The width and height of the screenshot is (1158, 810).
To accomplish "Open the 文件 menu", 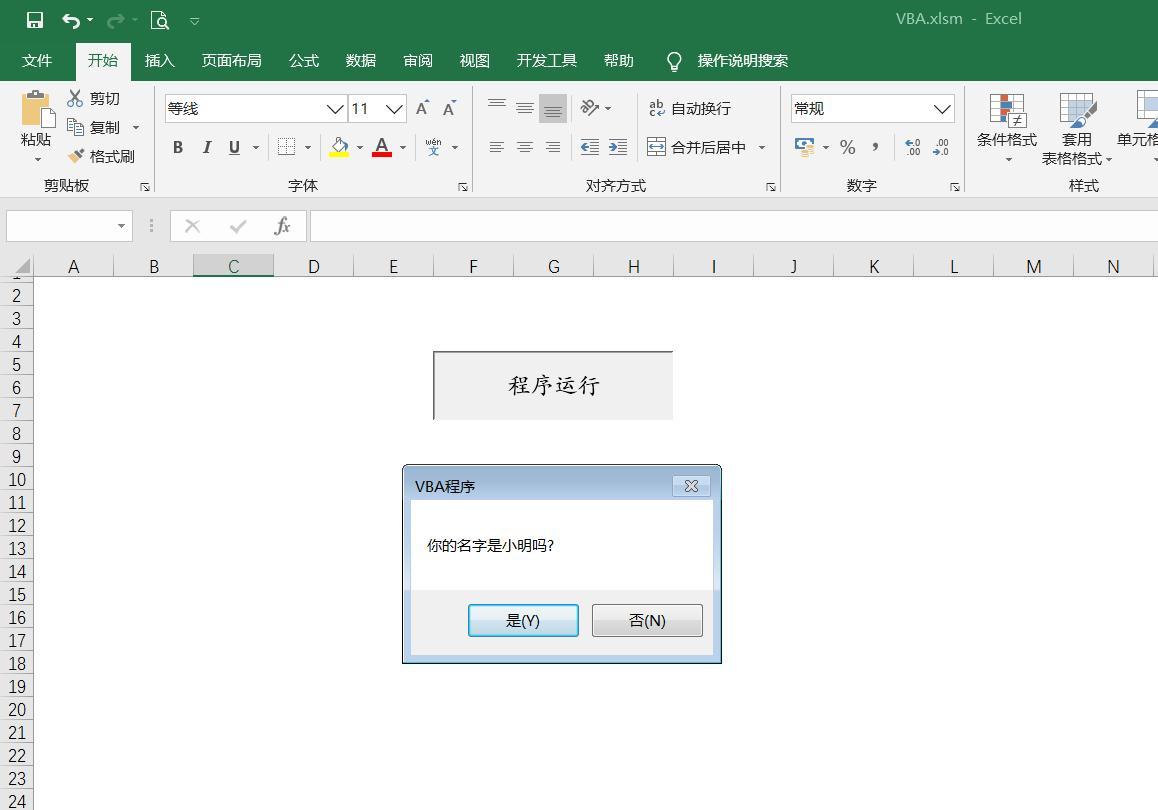I will click(38, 61).
